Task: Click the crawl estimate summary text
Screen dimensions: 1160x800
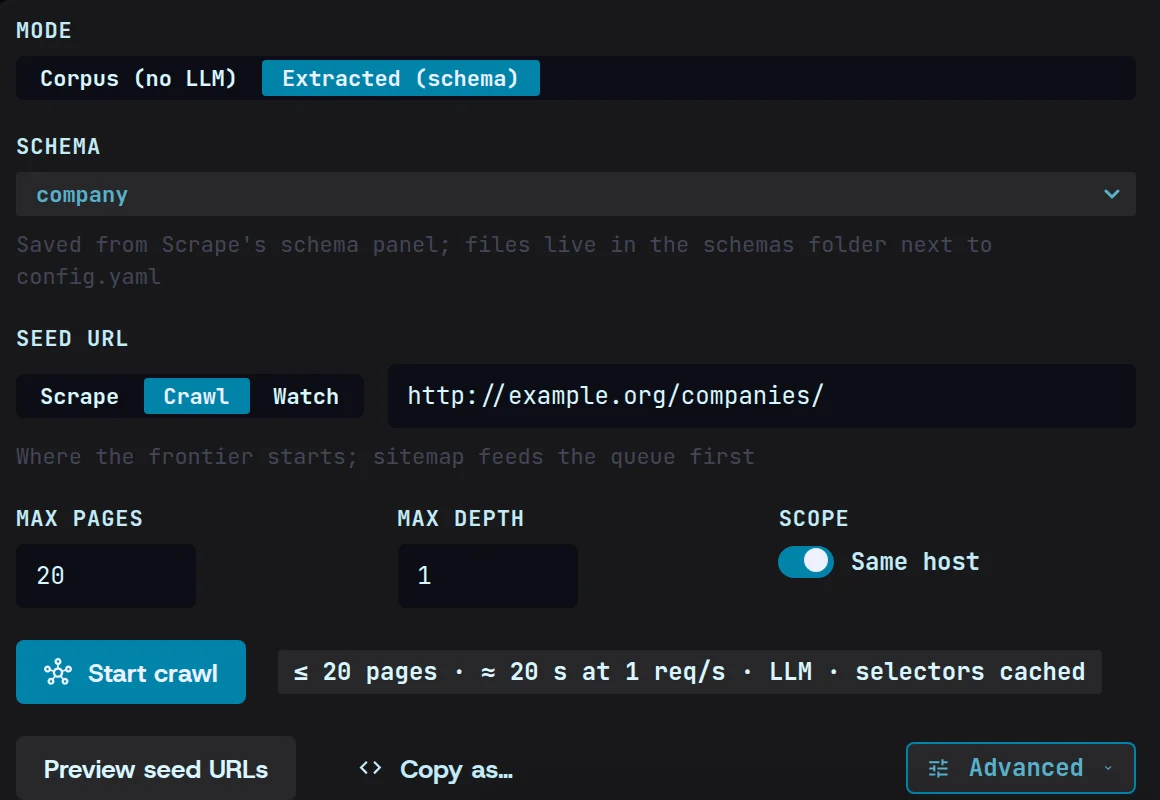Action: (x=689, y=672)
